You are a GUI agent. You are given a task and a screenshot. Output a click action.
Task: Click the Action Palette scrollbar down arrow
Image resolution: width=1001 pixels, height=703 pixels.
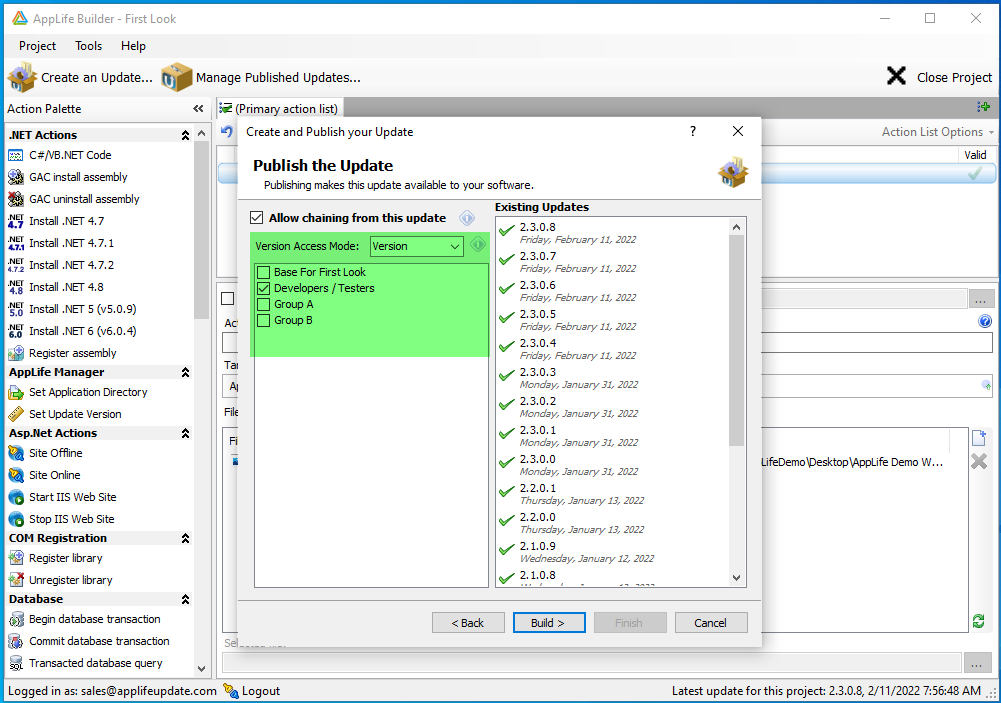[x=202, y=669]
